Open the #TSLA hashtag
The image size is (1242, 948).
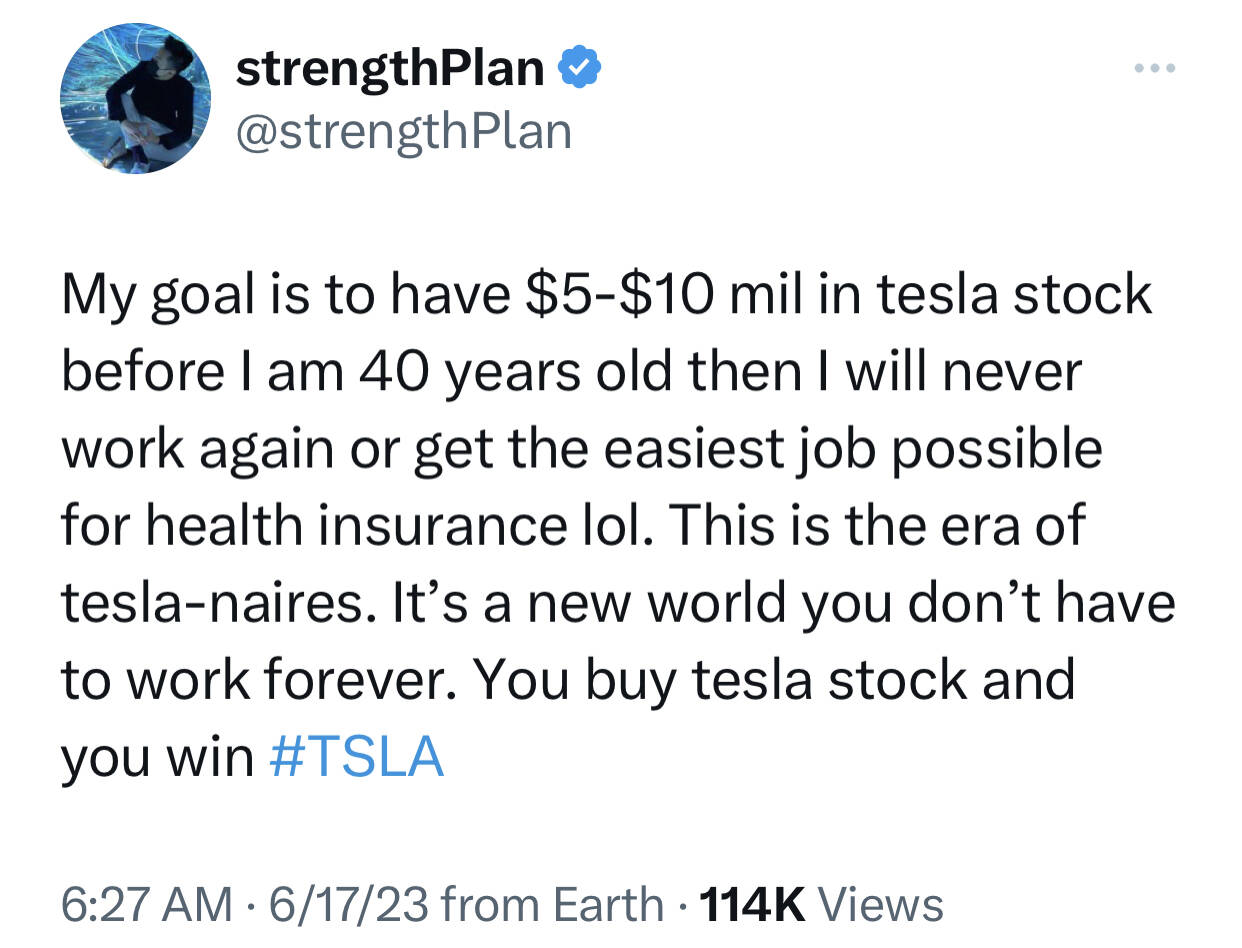(x=356, y=757)
